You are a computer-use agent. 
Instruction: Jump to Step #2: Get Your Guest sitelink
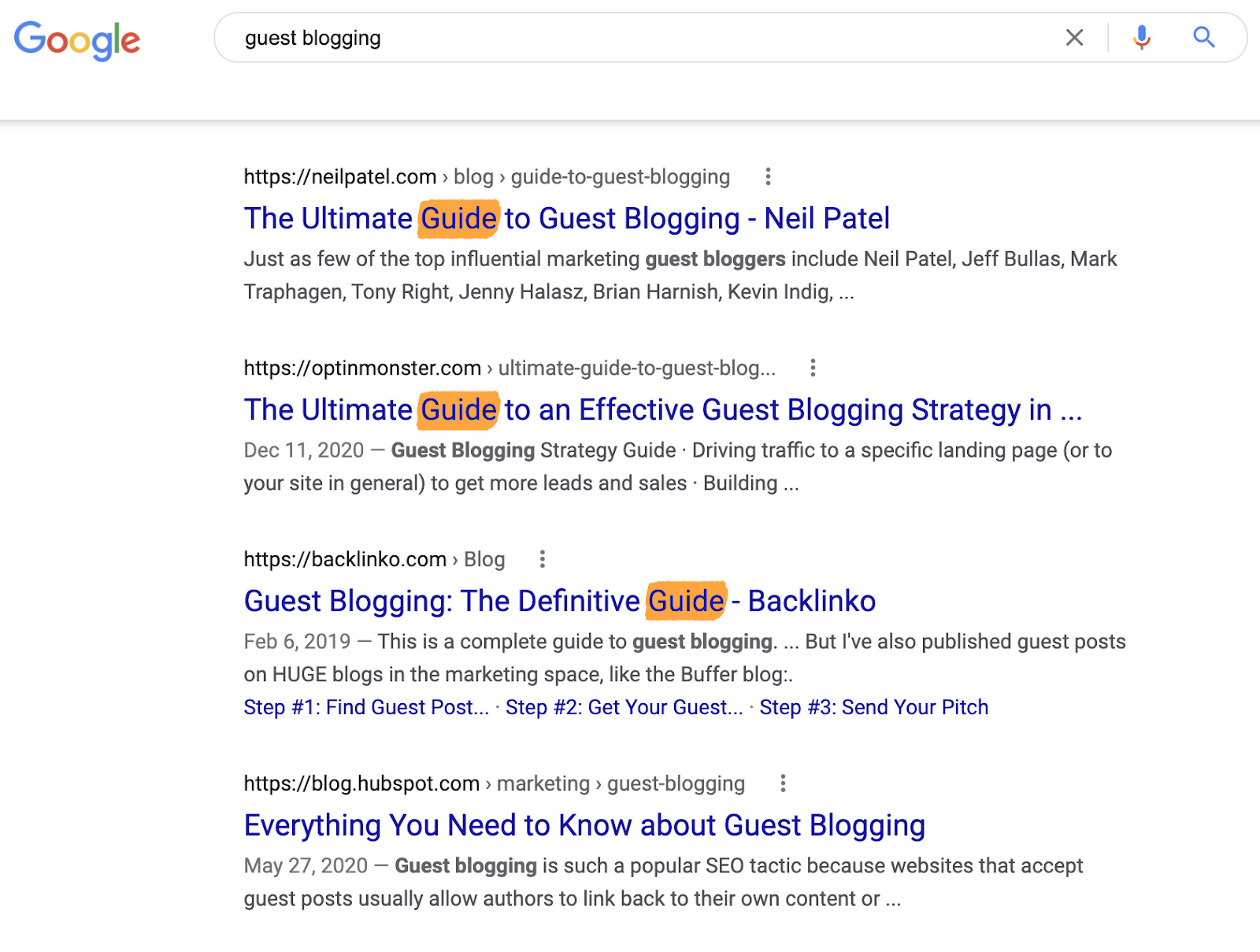click(x=624, y=707)
